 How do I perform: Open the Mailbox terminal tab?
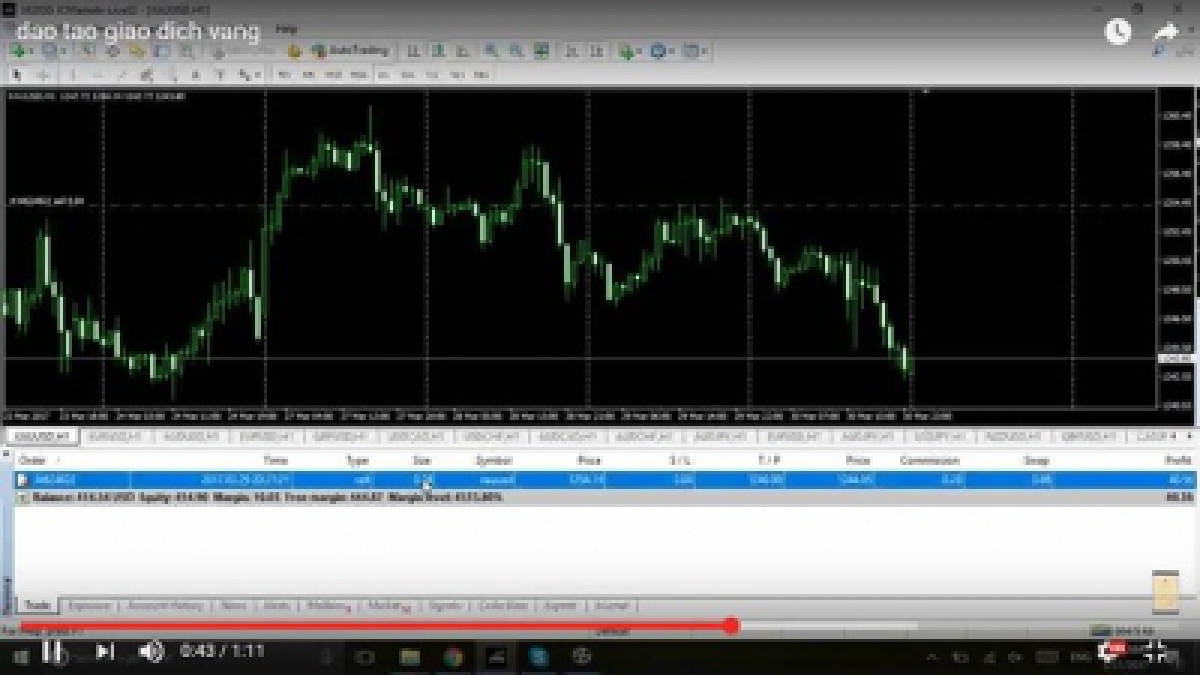point(329,606)
